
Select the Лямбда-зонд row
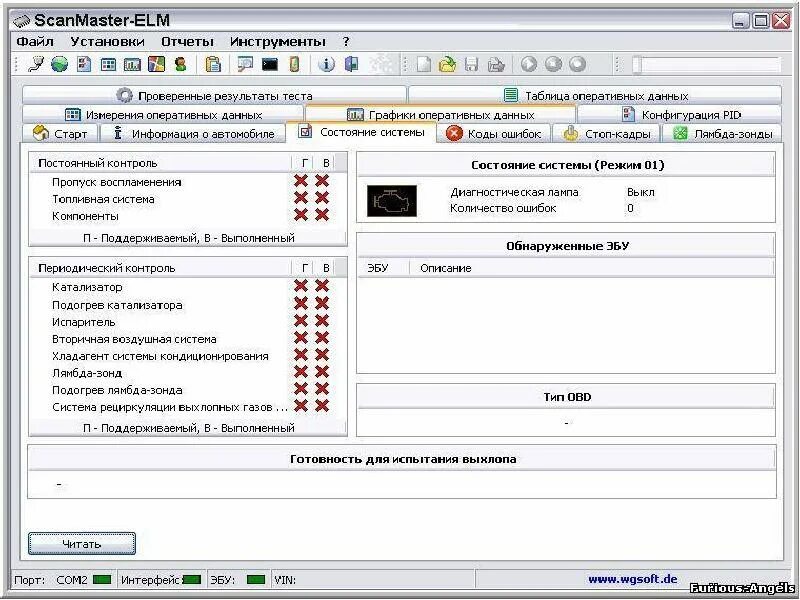pyautogui.click(x=188, y=373)
